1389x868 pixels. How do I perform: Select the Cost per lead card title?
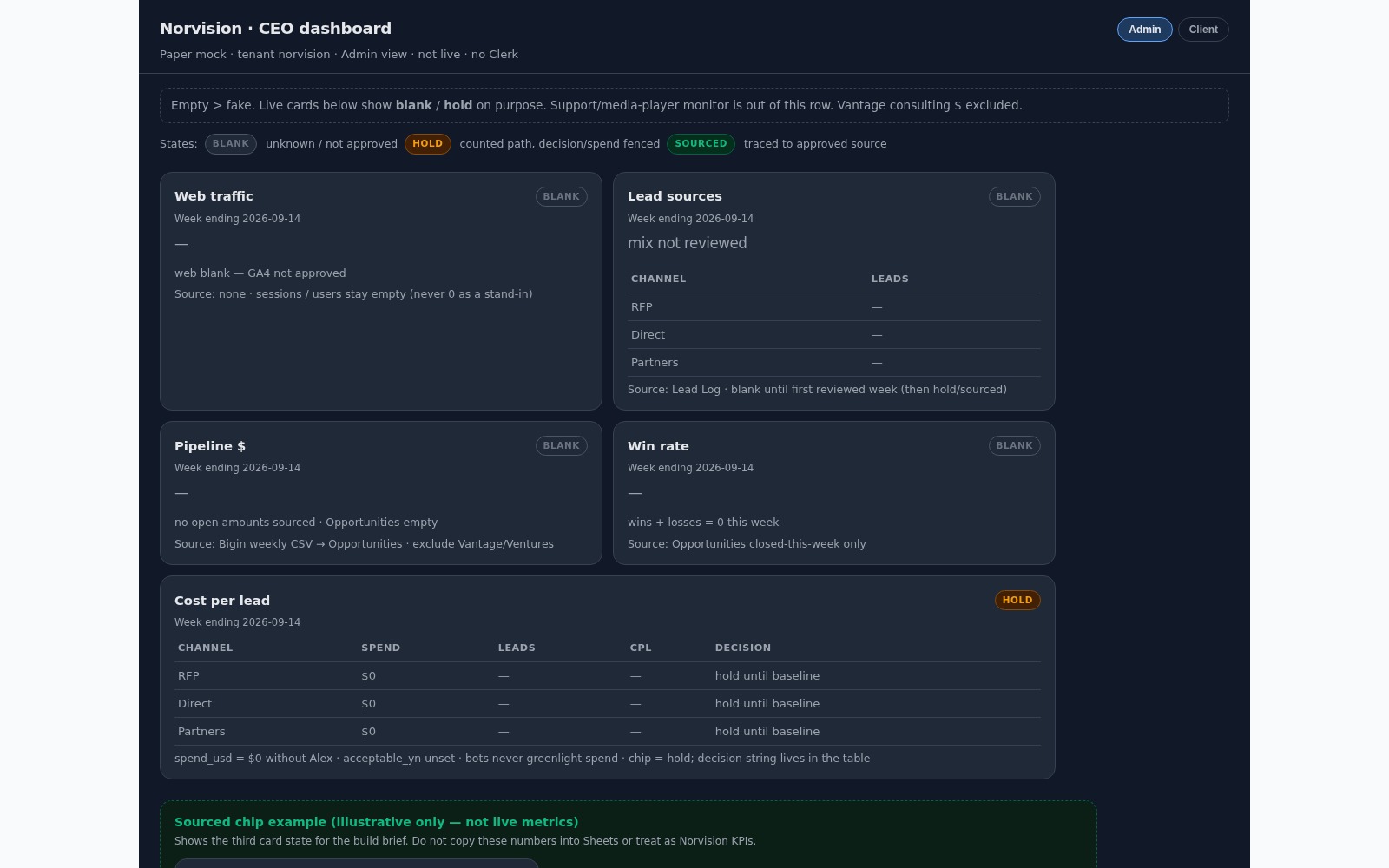(222, 601)
